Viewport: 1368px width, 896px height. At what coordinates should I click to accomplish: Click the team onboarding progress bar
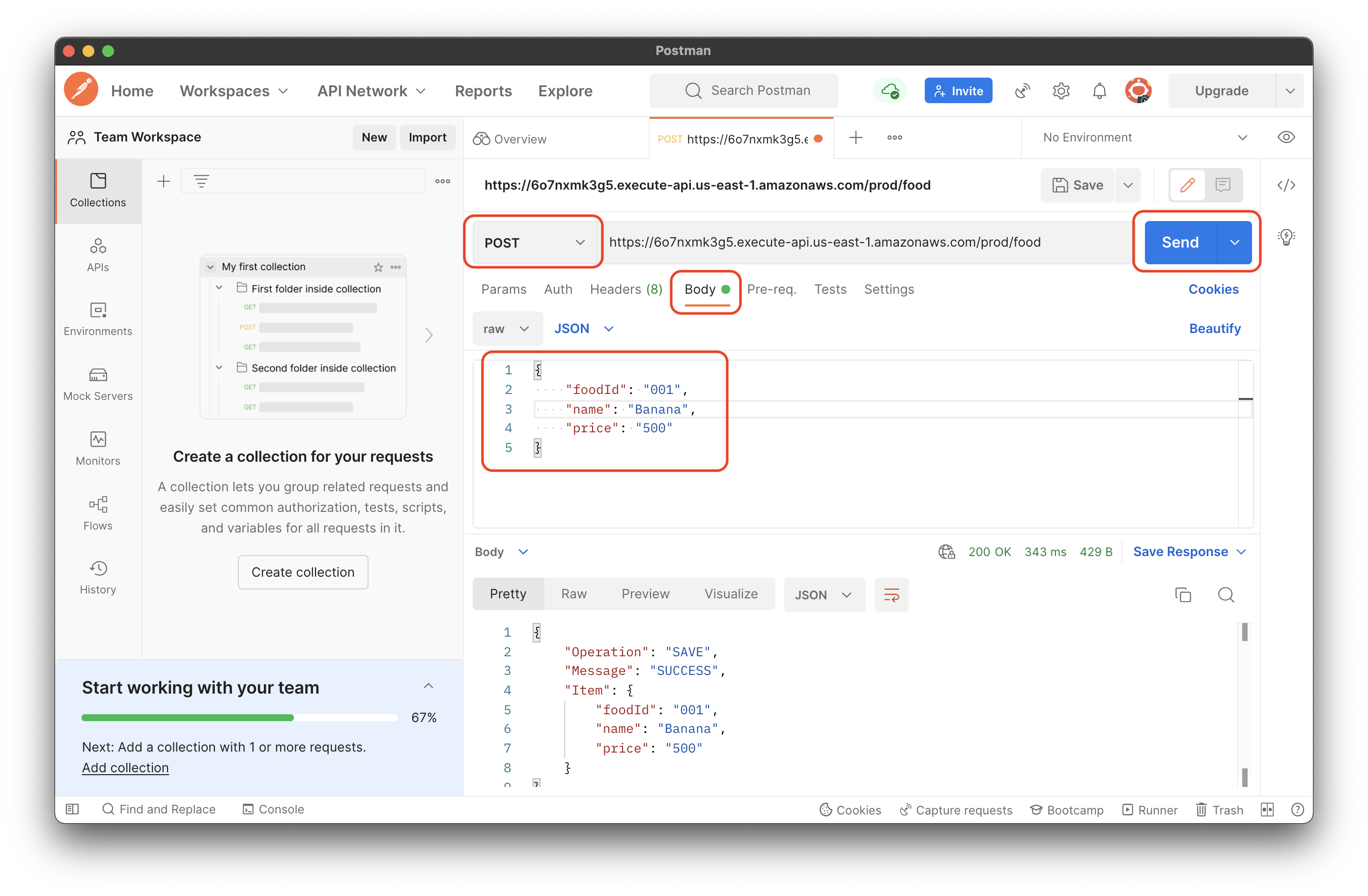pos(239,717)
